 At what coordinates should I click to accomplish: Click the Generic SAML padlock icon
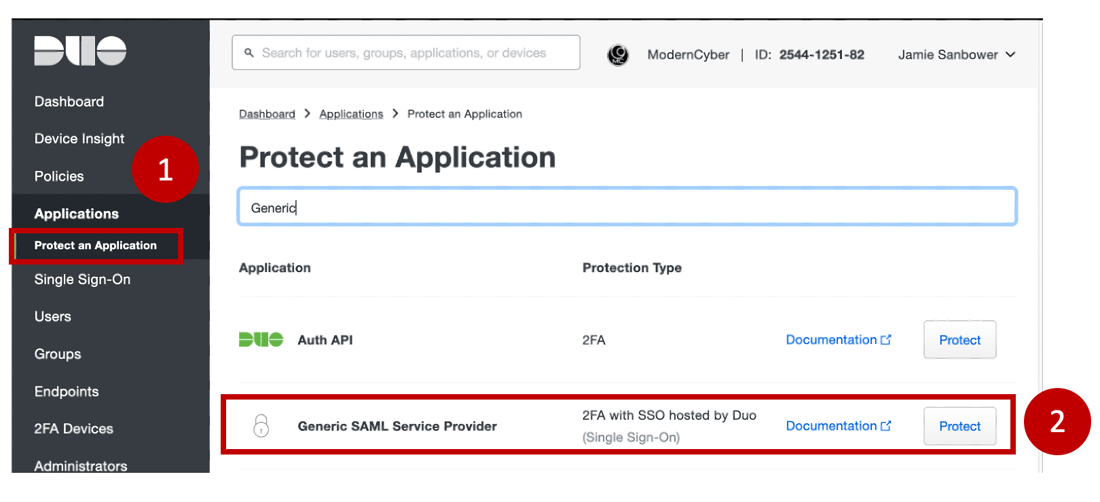260,426
